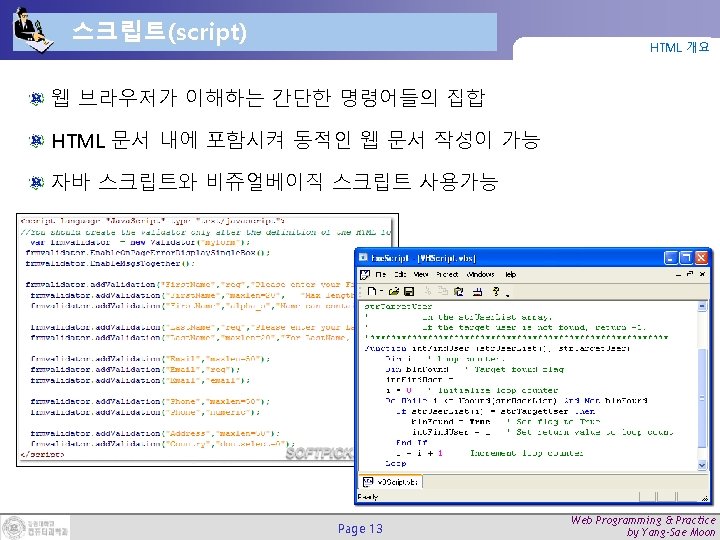Click the bullet icon before '웹 브라우저가'
The height and width of the screenshot is (540, 720).
36,98
